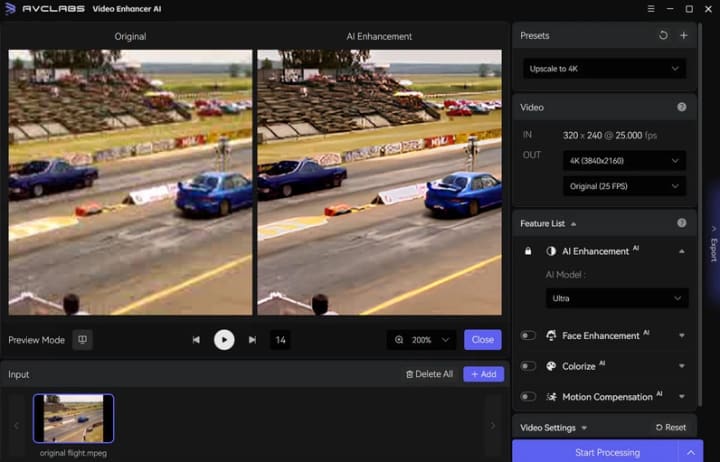Click the AI Enhancement preview image
Viewport: 720px width, 462px height.
(379, 182)
